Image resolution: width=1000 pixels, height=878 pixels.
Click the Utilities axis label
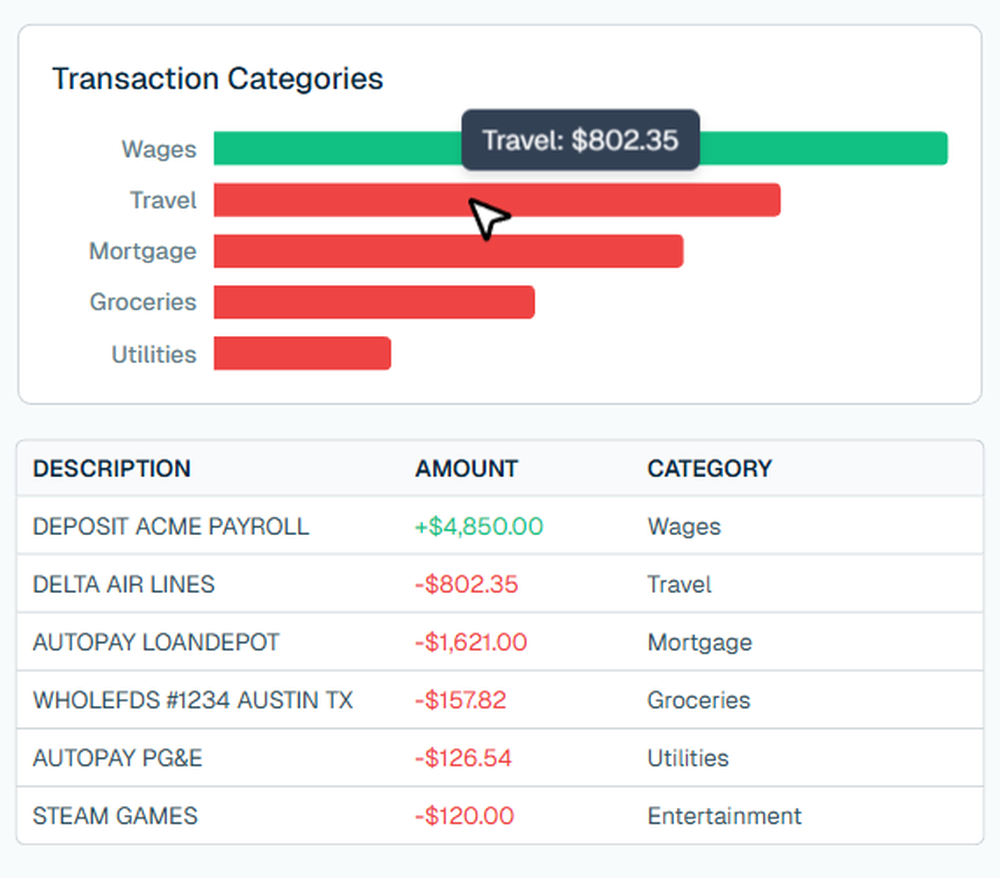coord(153,353)
